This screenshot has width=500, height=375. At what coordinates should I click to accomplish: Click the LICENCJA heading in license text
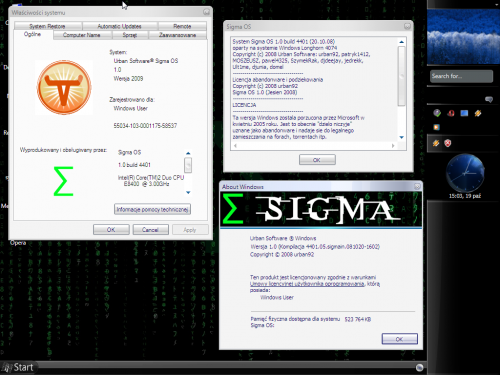[x=244, y=105]
